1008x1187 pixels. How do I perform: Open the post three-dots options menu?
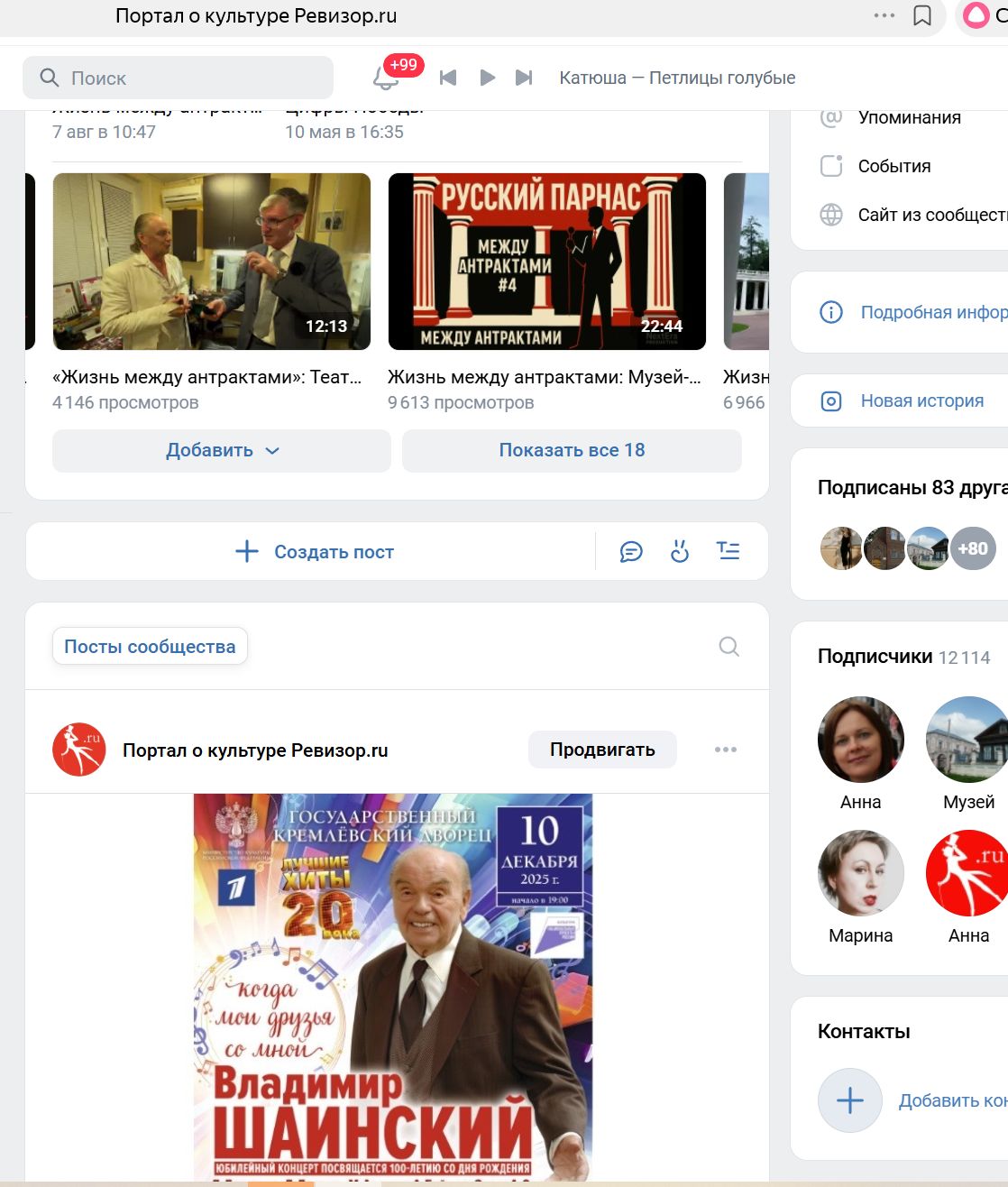pos(726,750)
